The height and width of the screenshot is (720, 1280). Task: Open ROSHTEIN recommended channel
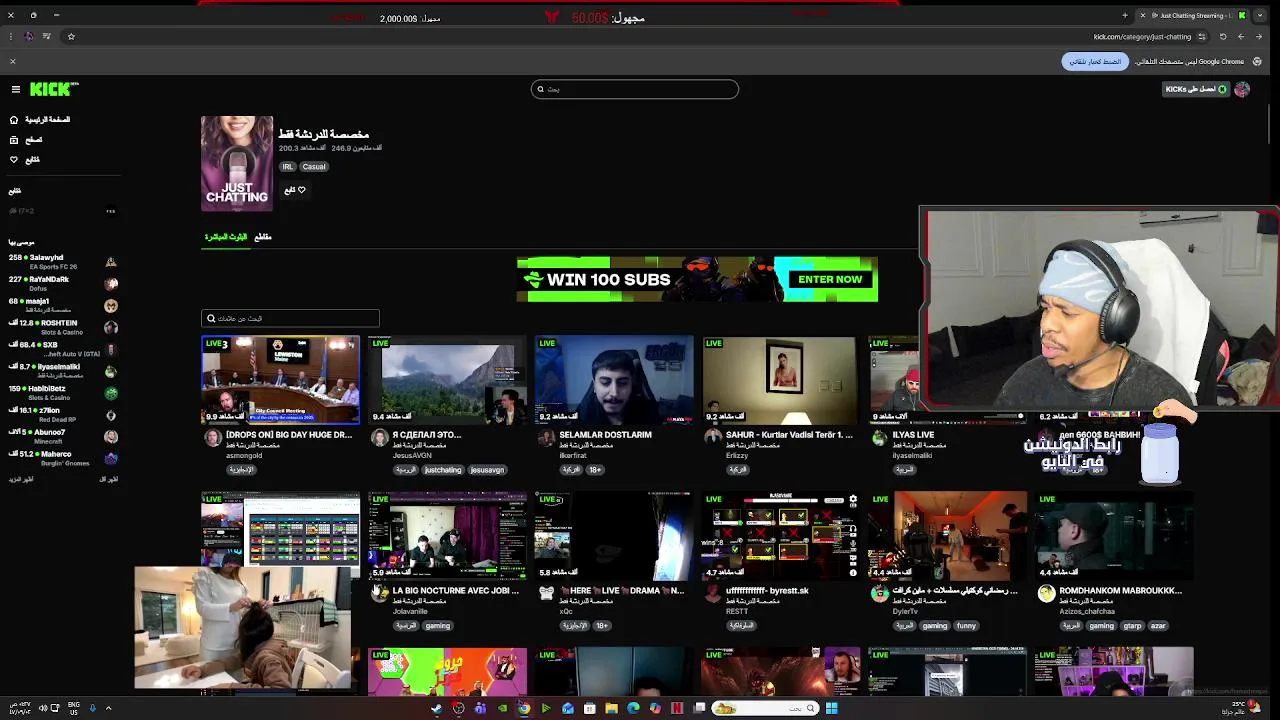[63, 328]
